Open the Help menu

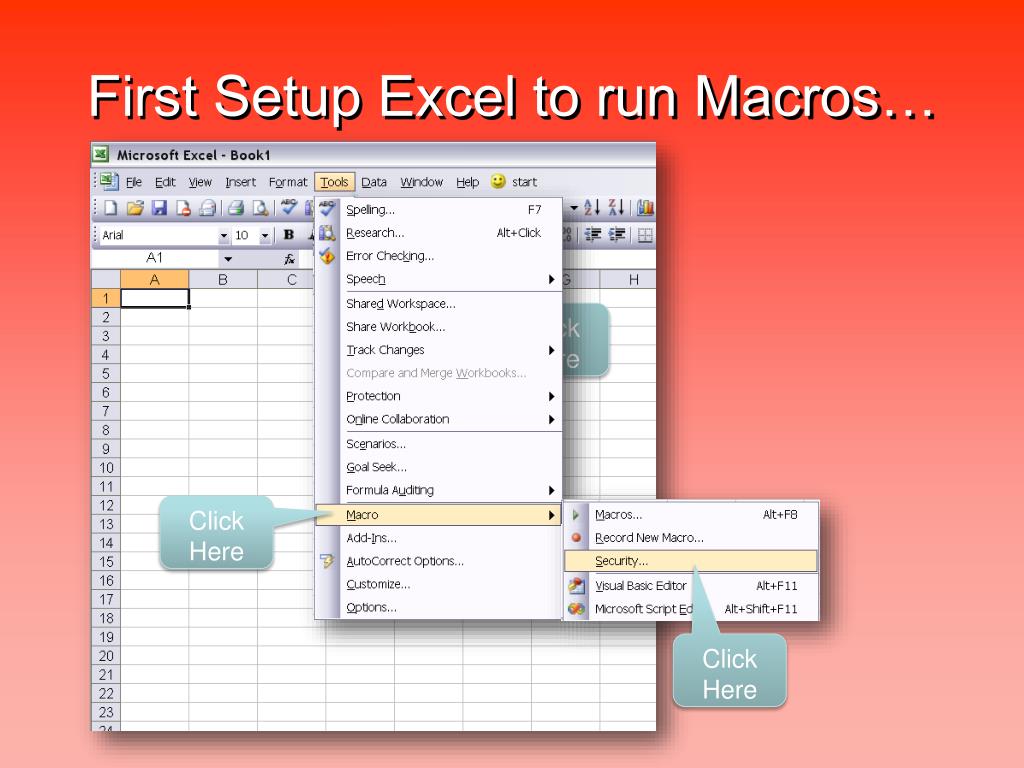[468, 182]
